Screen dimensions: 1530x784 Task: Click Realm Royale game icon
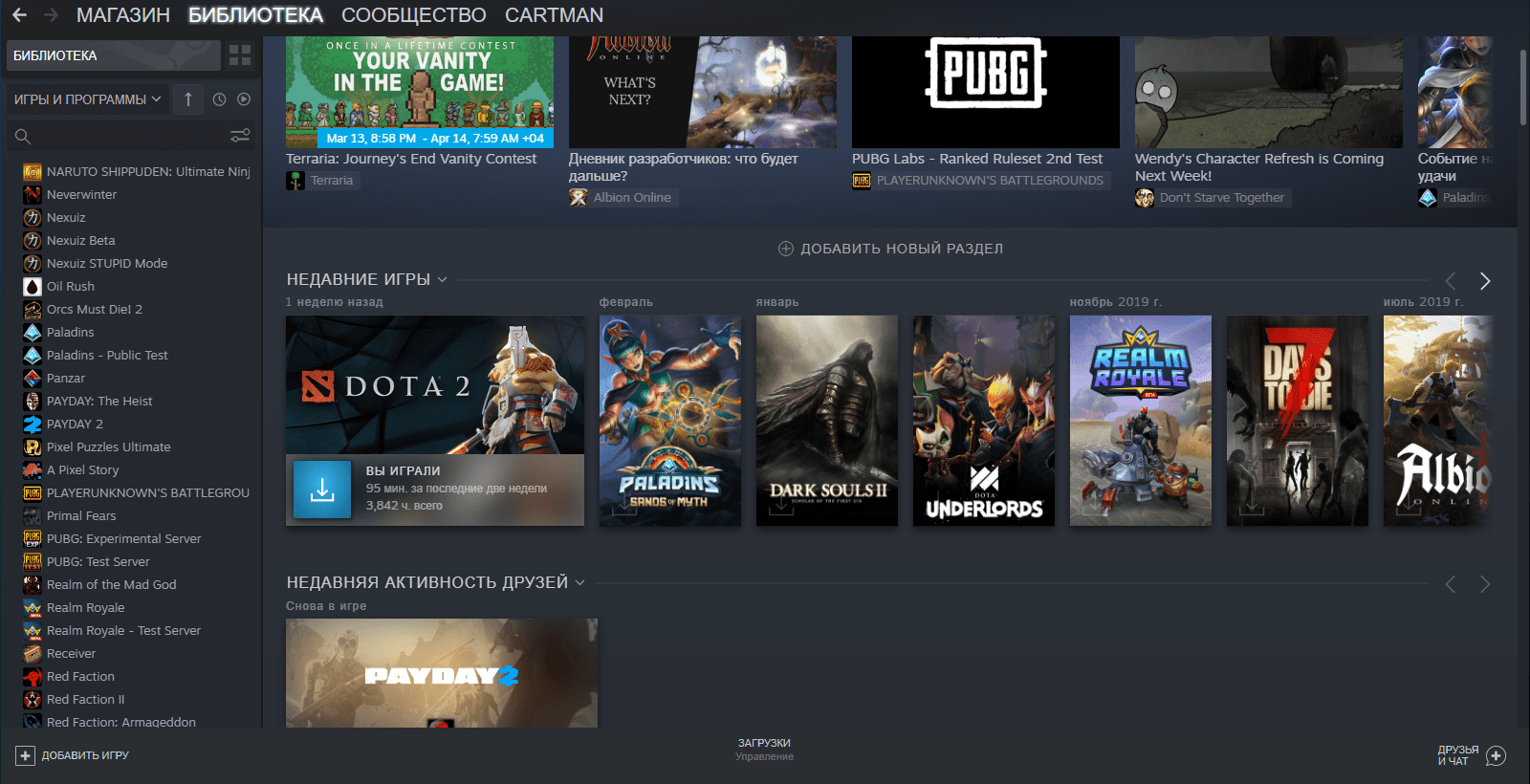tap(33, 608)
